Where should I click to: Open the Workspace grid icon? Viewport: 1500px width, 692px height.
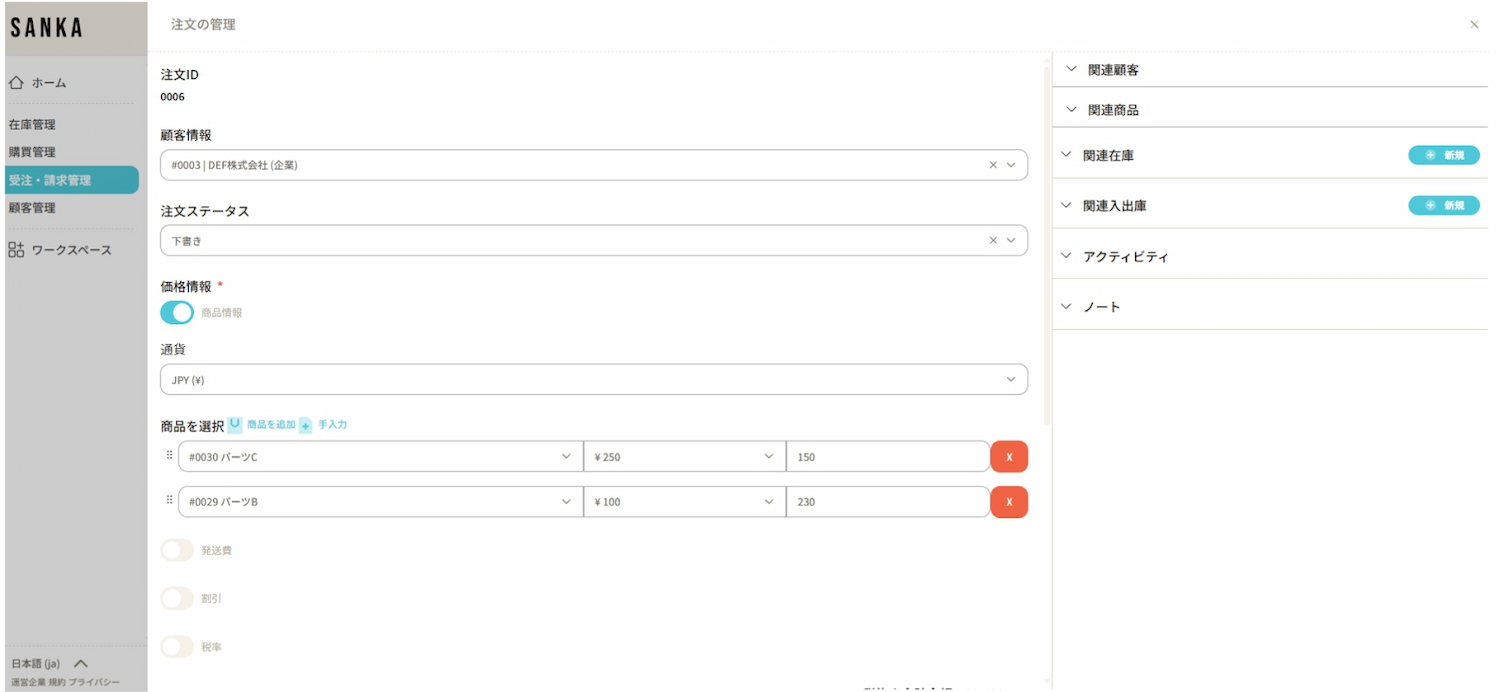(16, 250)
